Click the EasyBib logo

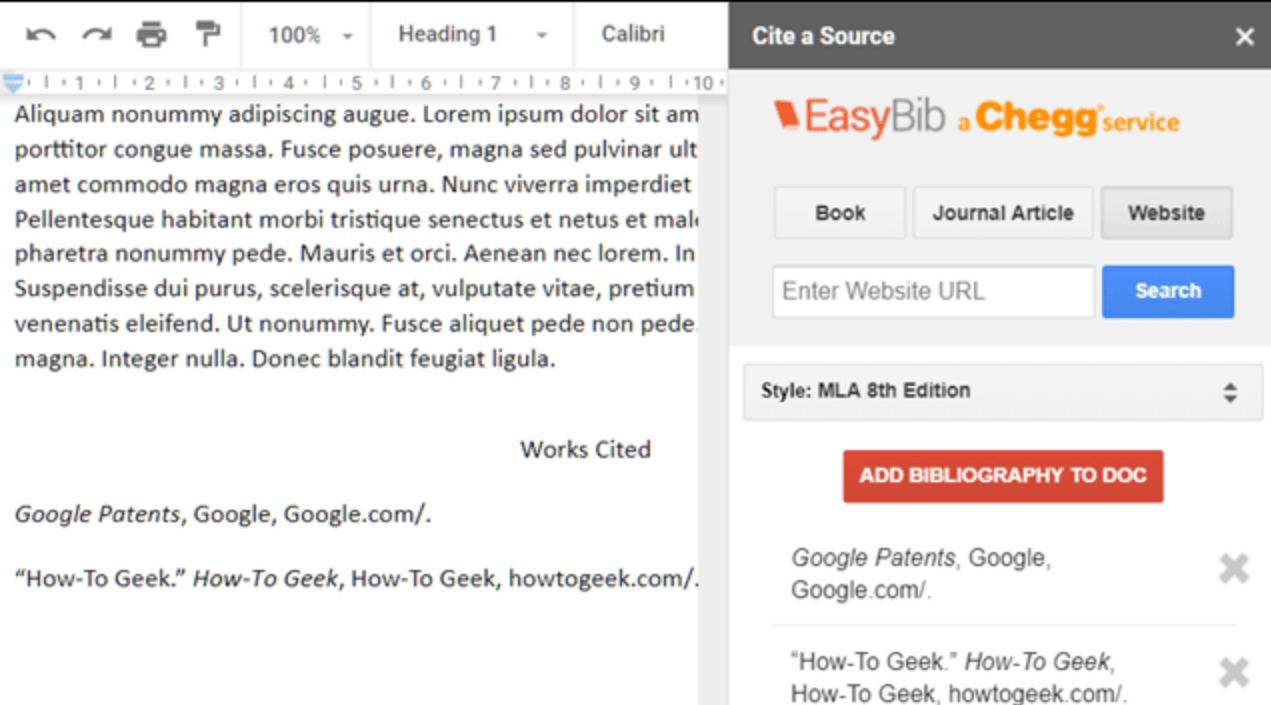(x=860, y=118)
